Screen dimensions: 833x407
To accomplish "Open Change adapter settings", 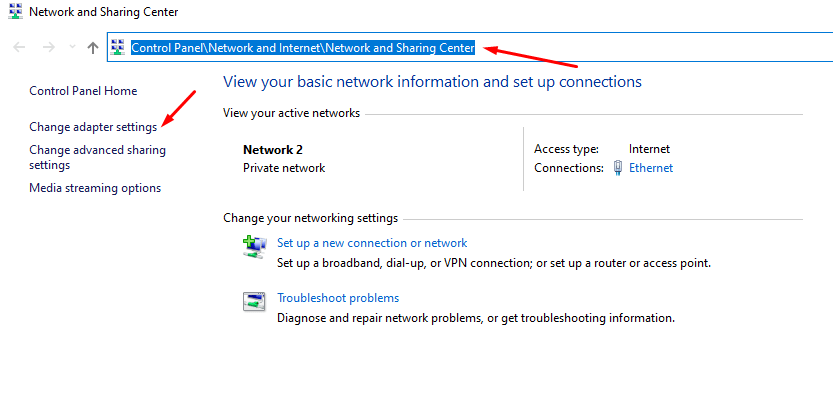I will pos(93,127).
